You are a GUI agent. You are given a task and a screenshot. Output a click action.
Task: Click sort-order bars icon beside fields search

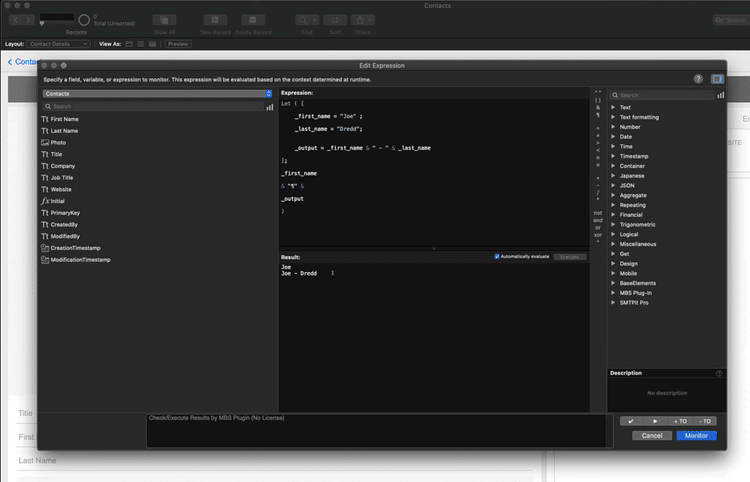[270, 107]
